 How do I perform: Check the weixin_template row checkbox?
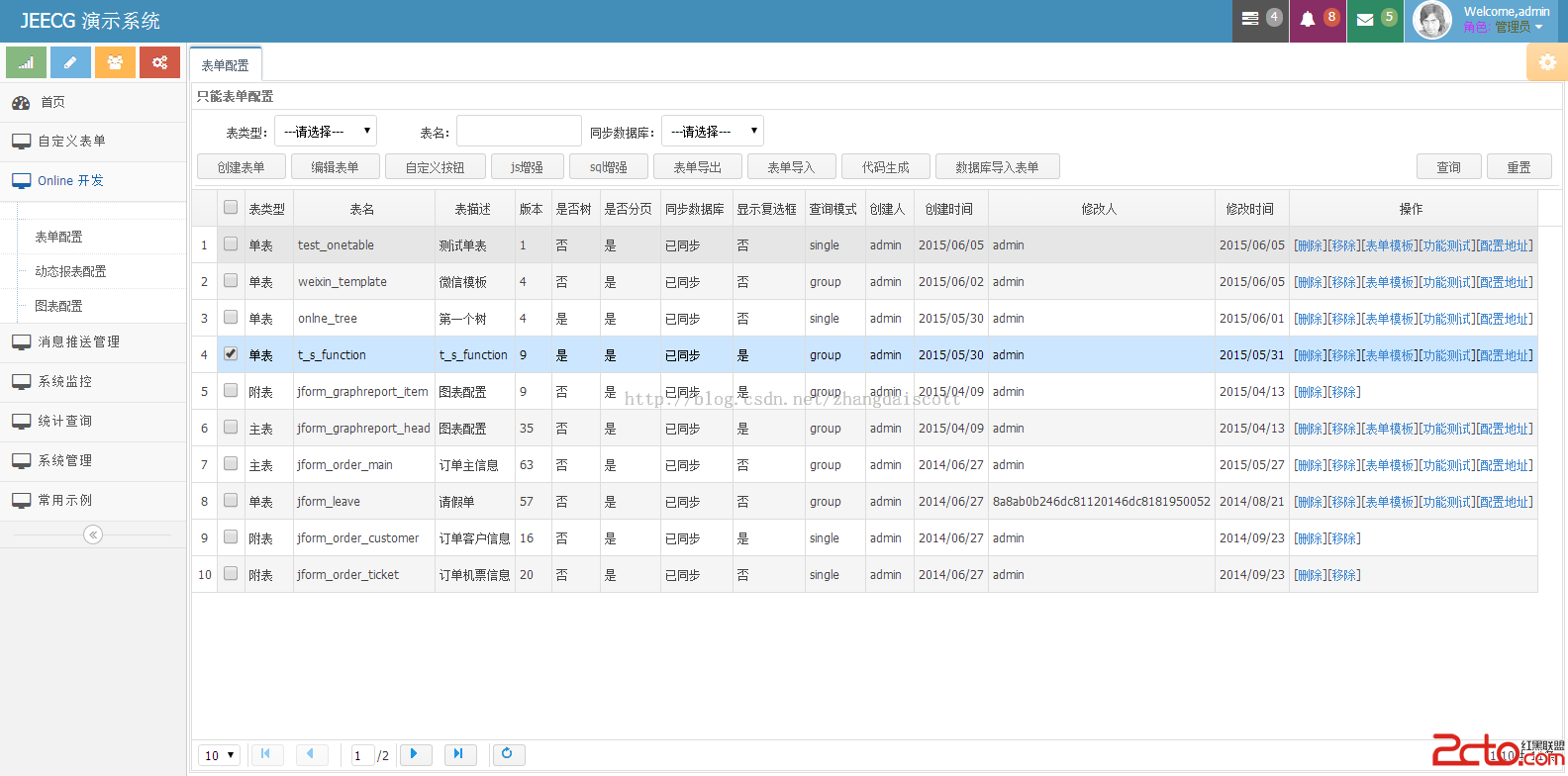pyautogui.click(x=231, y=280)
